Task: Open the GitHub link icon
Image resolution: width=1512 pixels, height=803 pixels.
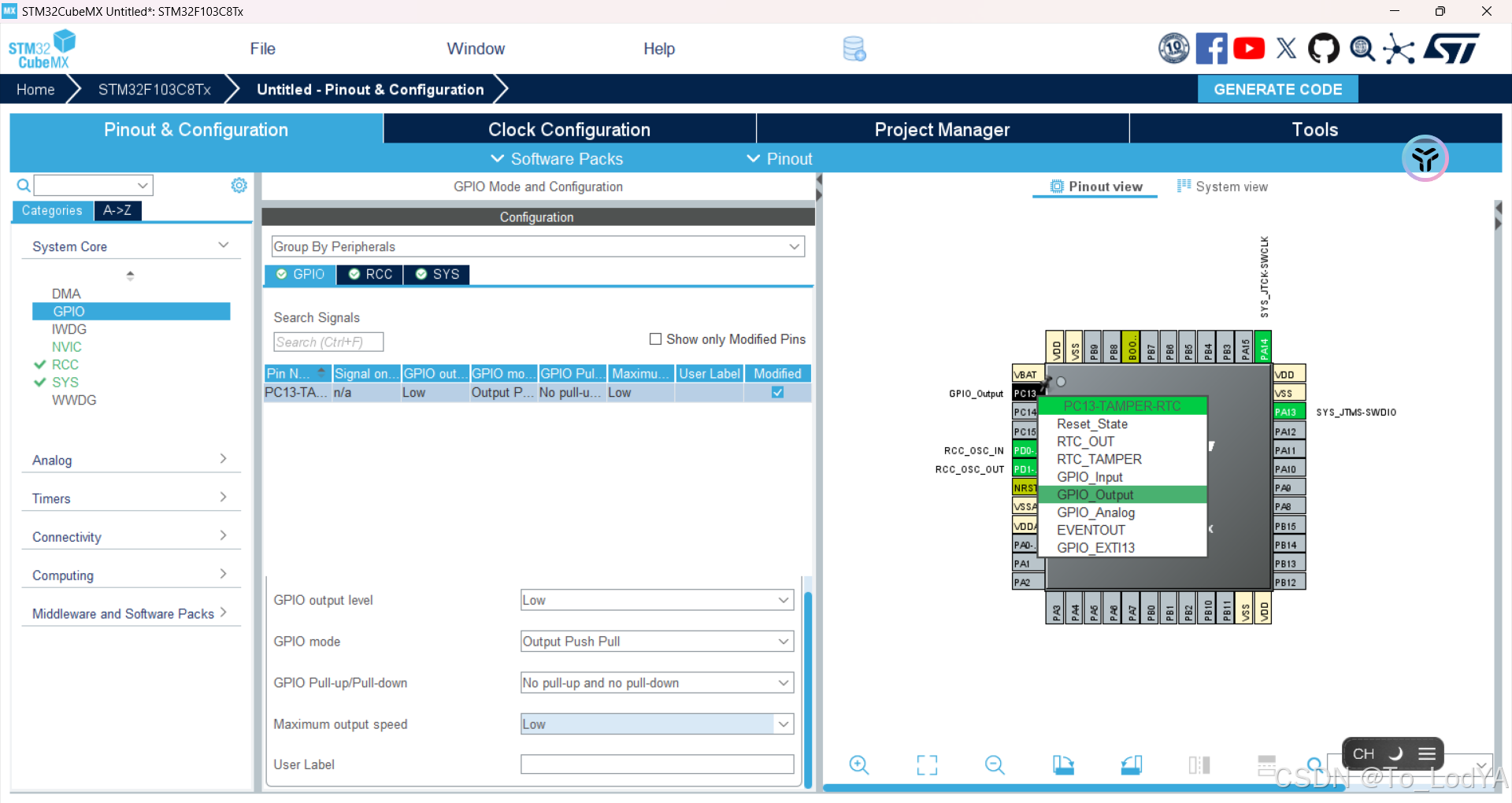Action: [1323, 49]
